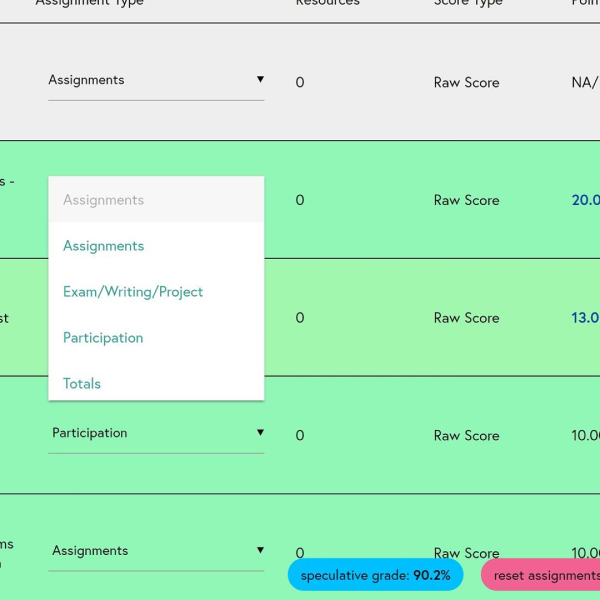Click Raw Score in the first row
Screen dimensions: 600x600
click(x=466, y=83)
